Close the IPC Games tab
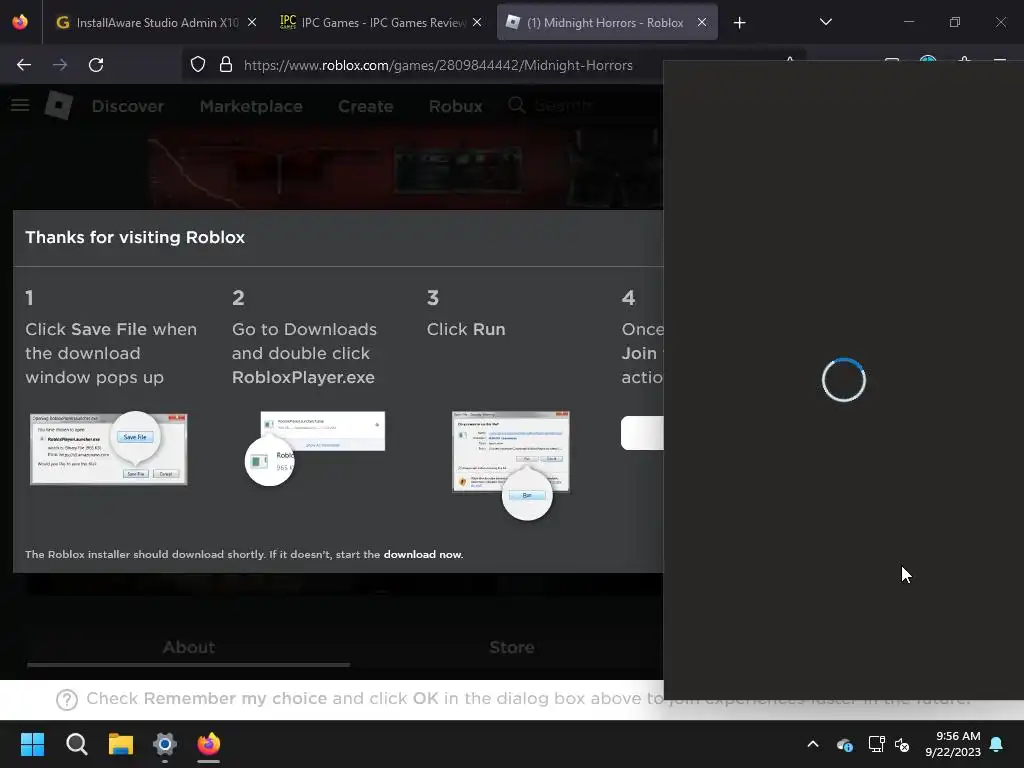Viewport: 1024px width, 768px height. pyautogui.click(x=477, y=22)
